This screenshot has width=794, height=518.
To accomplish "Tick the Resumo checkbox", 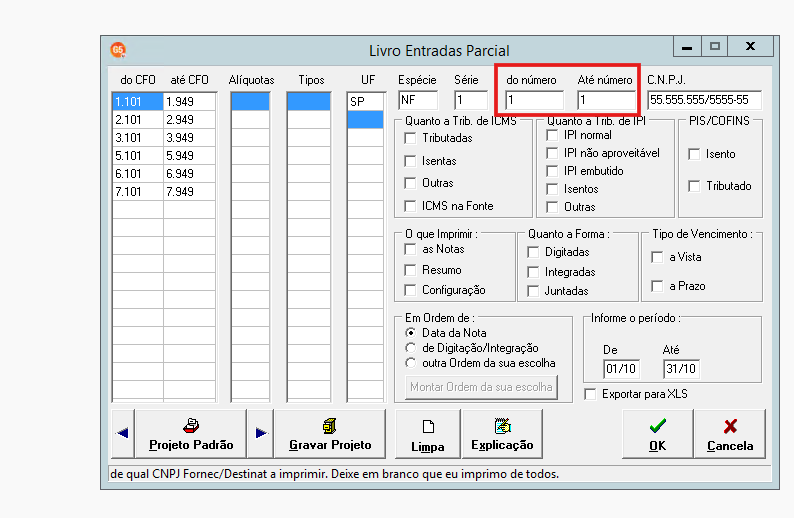I will [410, 270].
